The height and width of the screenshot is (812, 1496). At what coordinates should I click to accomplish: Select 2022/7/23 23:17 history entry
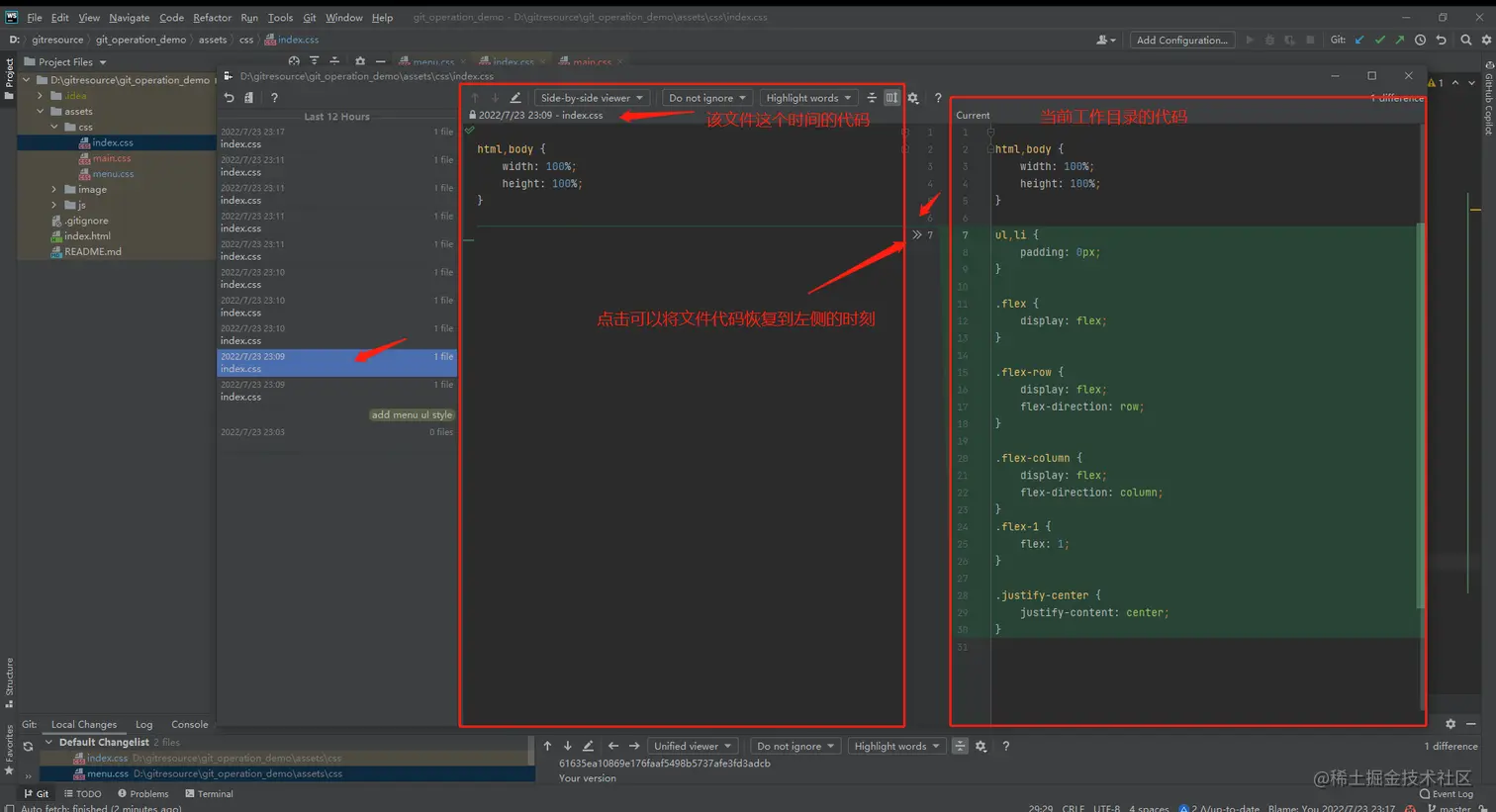click(x=336, y=137)
